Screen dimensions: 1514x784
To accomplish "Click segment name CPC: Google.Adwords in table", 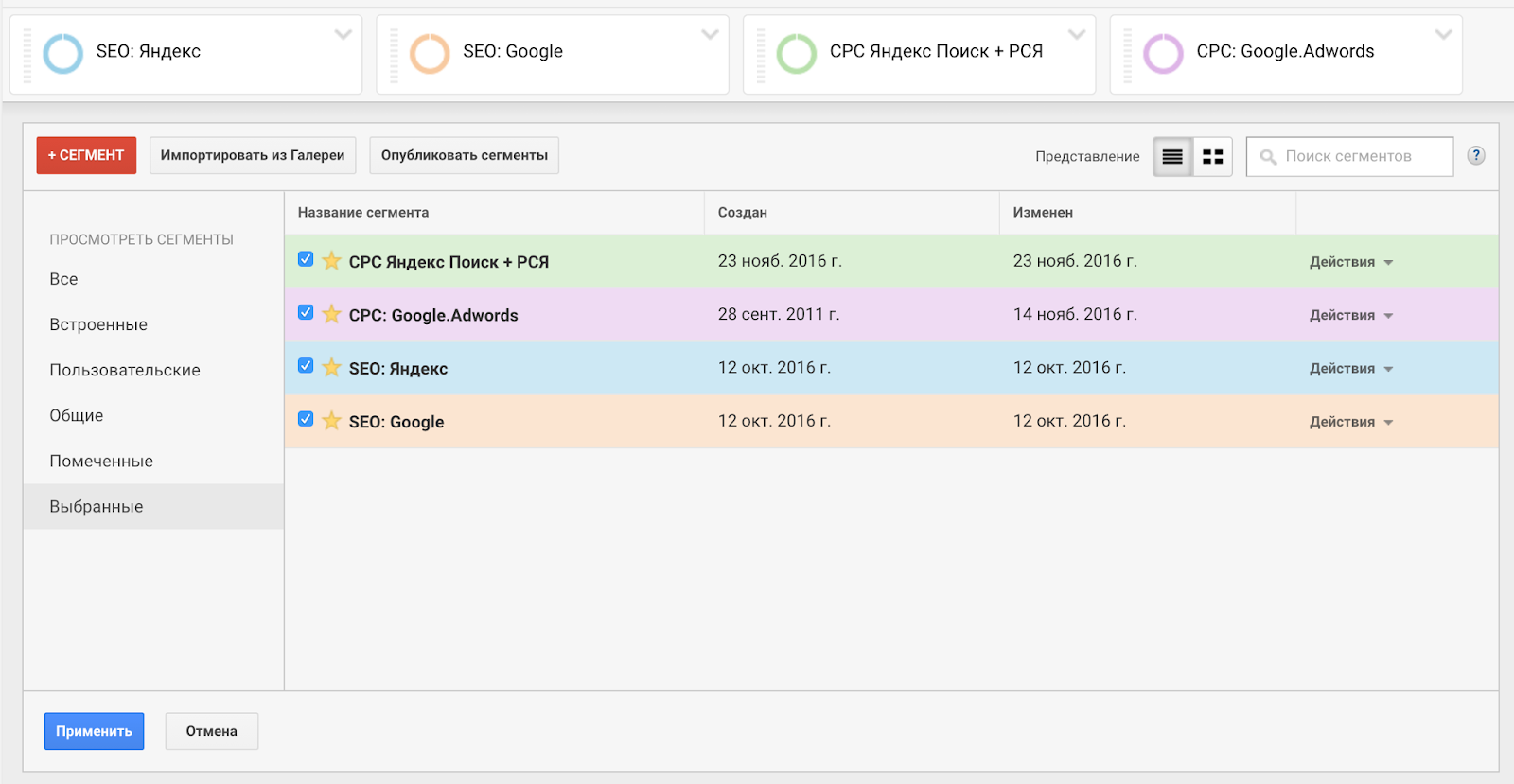I will click(x=433, y=315).
